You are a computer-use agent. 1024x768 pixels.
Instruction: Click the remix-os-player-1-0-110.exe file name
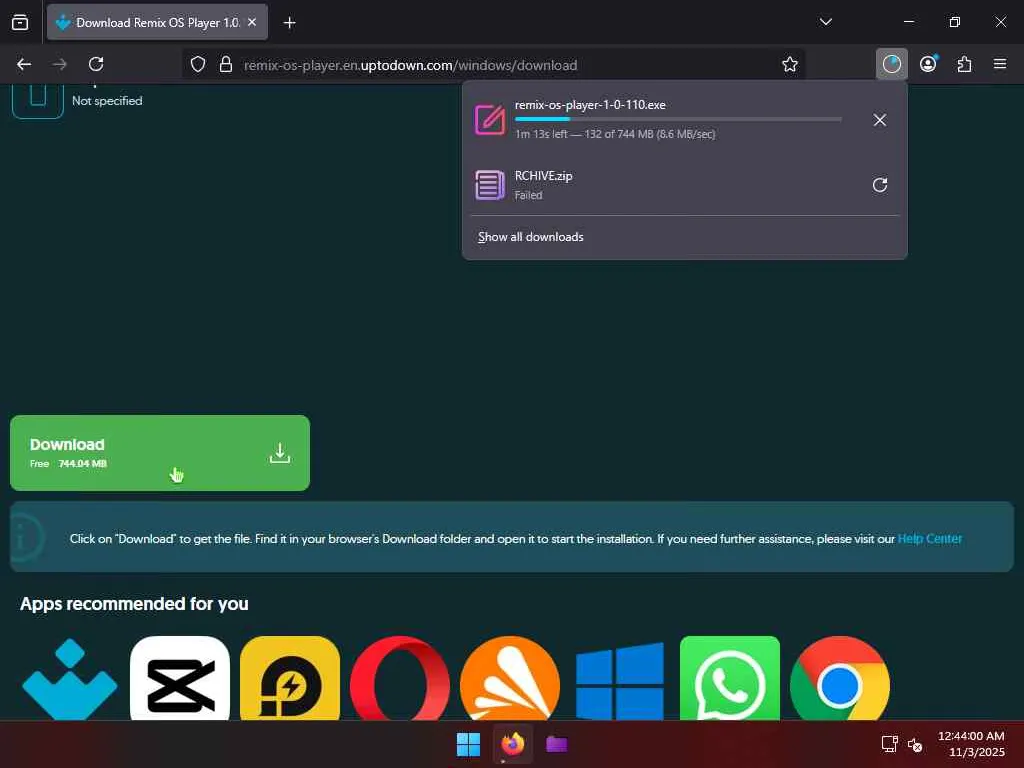tap(590, 104)
